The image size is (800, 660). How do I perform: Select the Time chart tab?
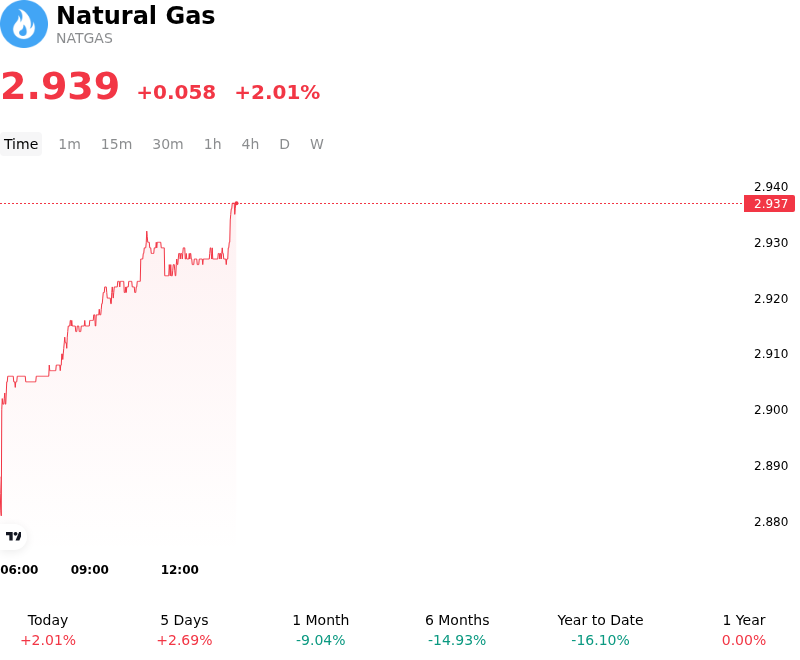21,144
